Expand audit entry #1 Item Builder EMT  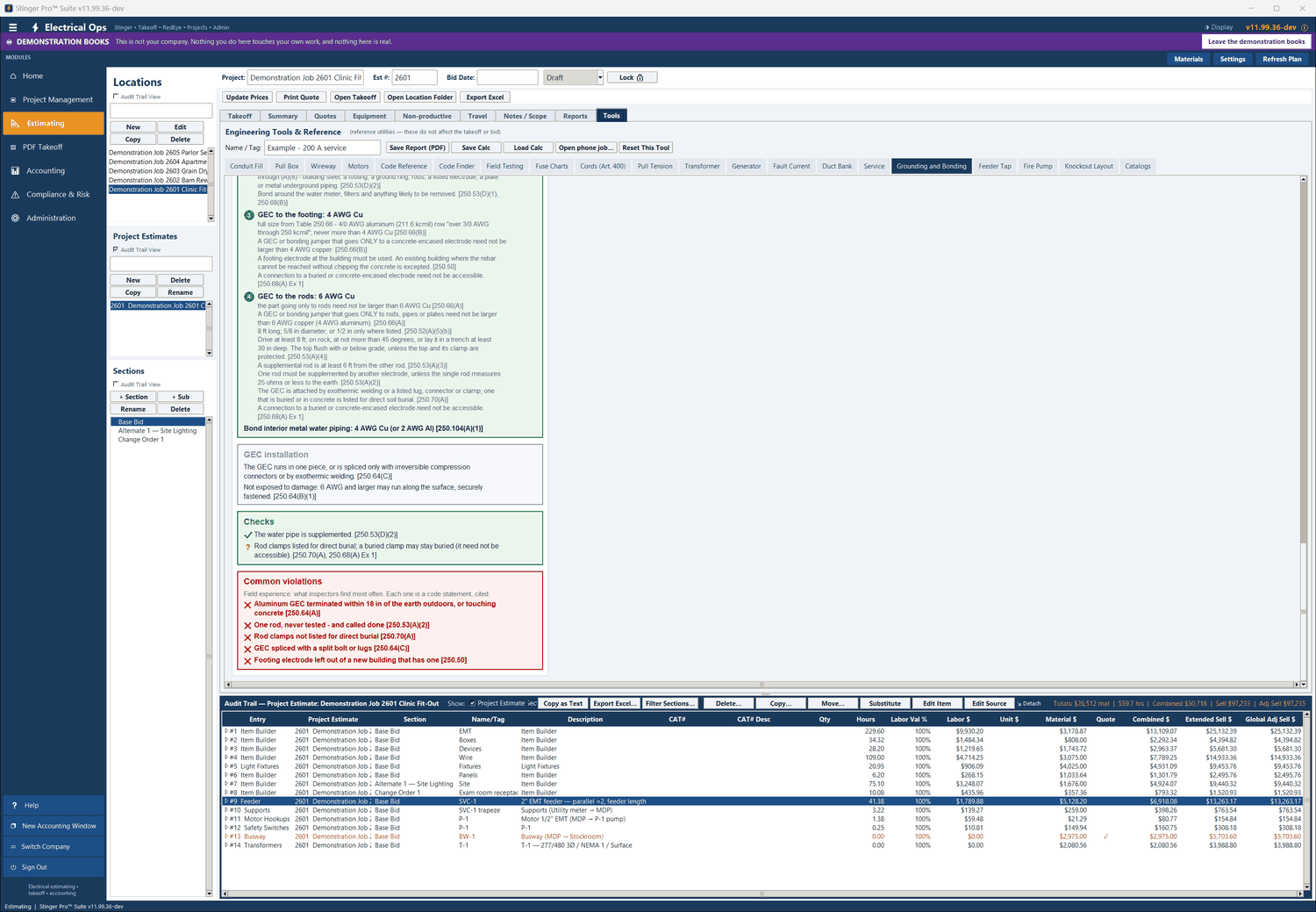(226, 731)
